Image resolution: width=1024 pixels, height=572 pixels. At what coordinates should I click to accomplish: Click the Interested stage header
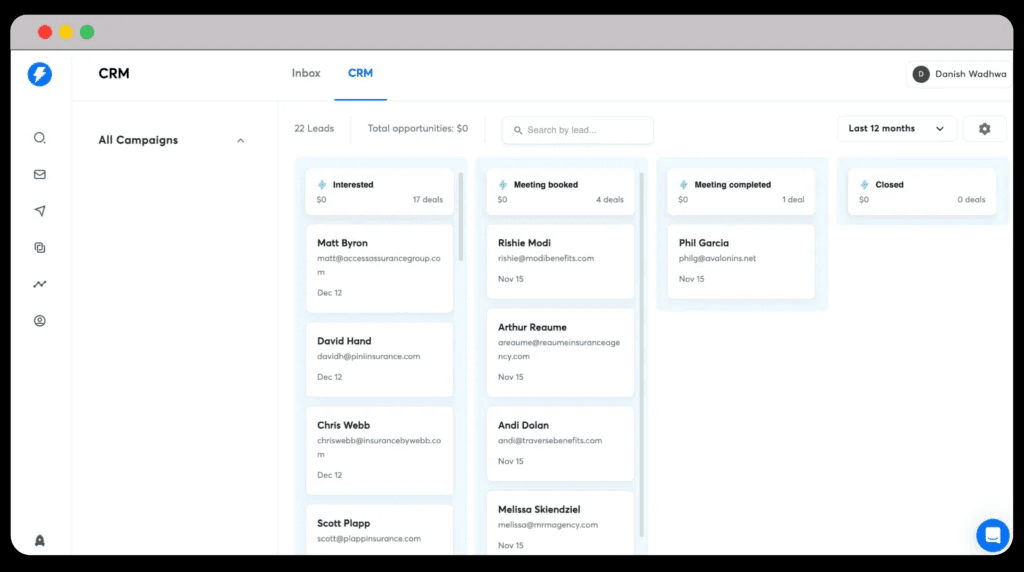pos(379,192)
